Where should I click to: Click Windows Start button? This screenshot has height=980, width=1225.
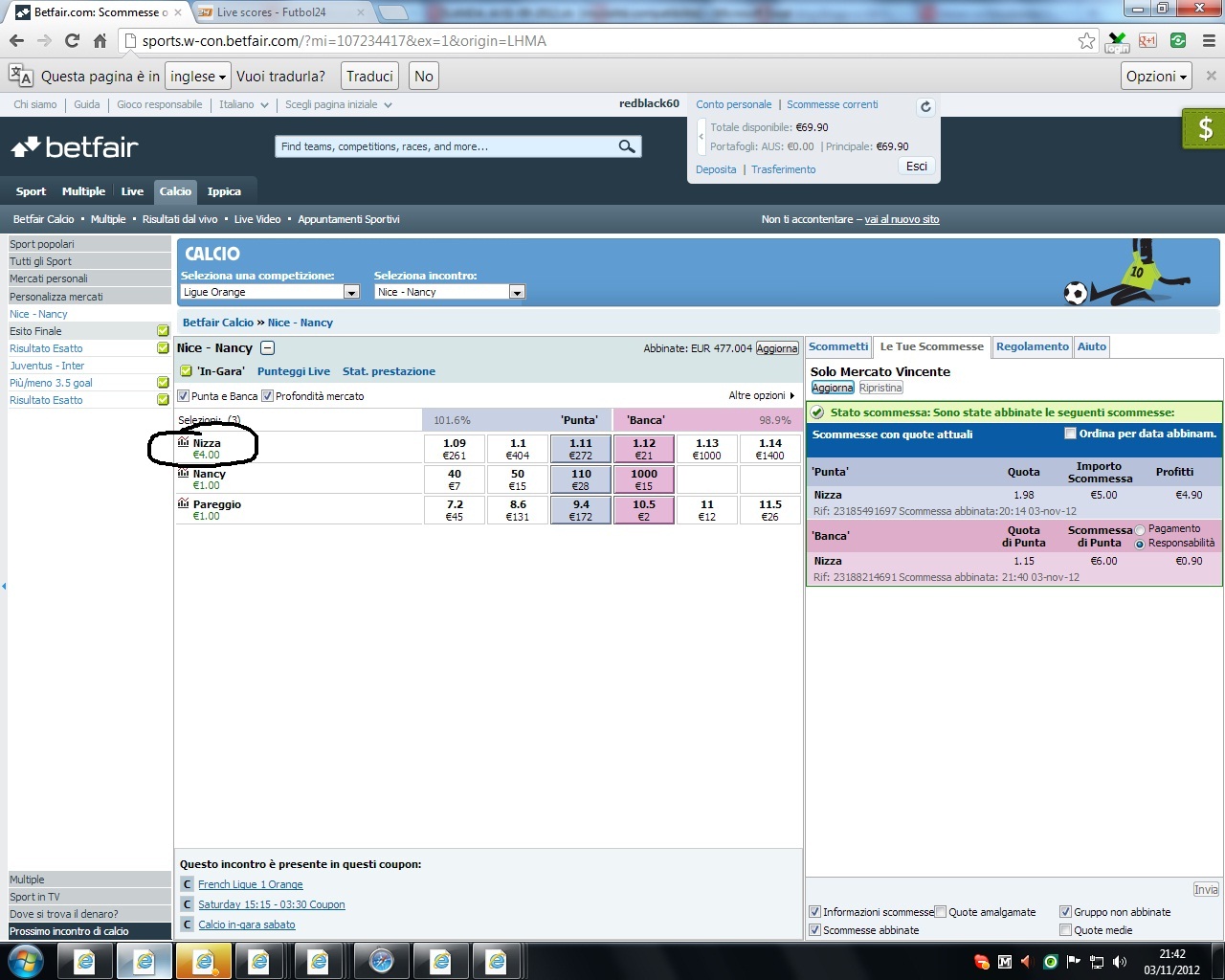(25, 961)
